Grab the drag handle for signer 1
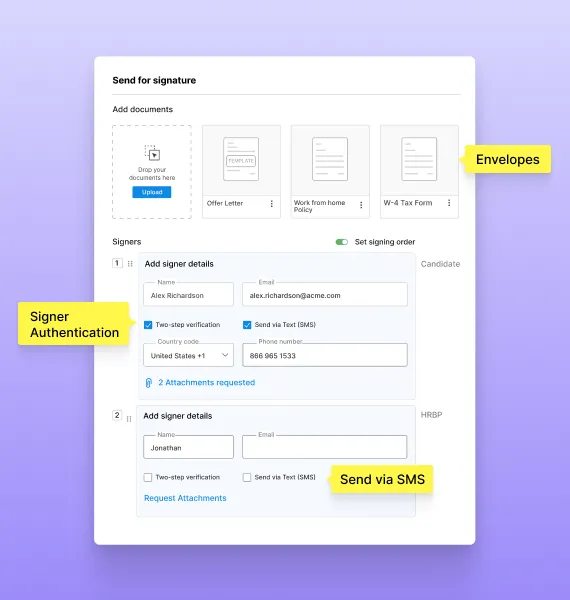This screenshot has width=570, height=600. pos(130,264)
